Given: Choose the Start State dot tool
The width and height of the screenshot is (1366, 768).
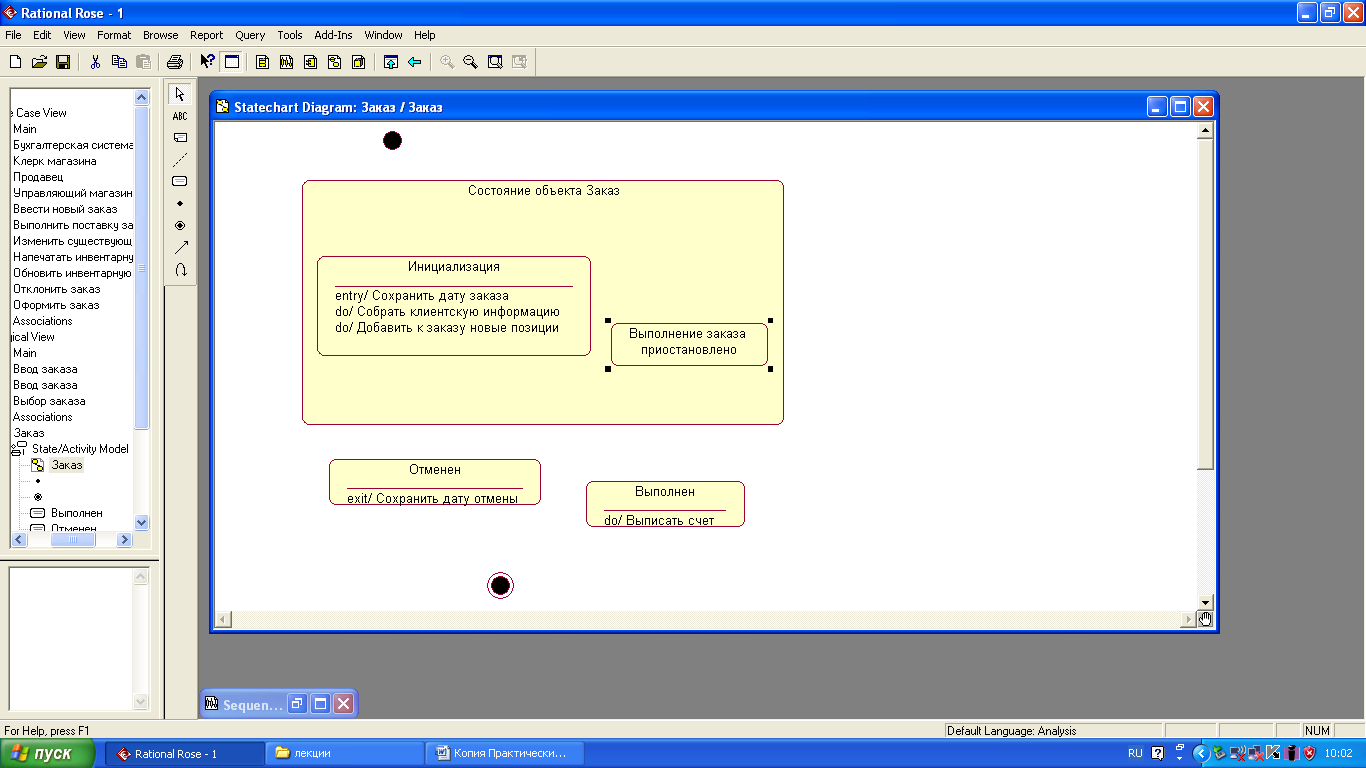Looking at the screenshot, I should click(x=180, y=204).
